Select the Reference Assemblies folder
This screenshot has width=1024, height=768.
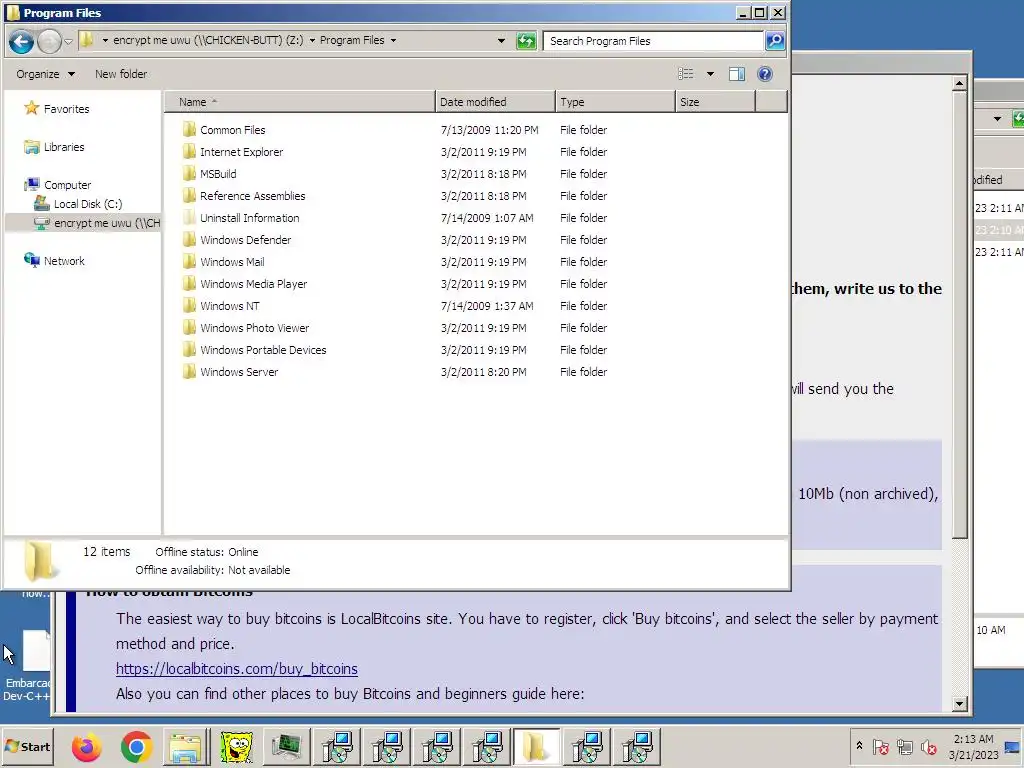click(x=253, y=196)
